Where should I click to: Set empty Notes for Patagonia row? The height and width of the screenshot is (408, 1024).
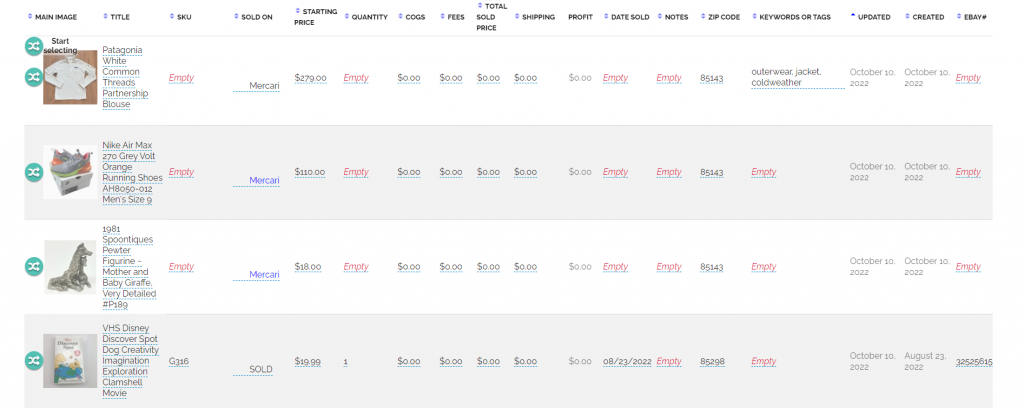[x=669, y=78]
